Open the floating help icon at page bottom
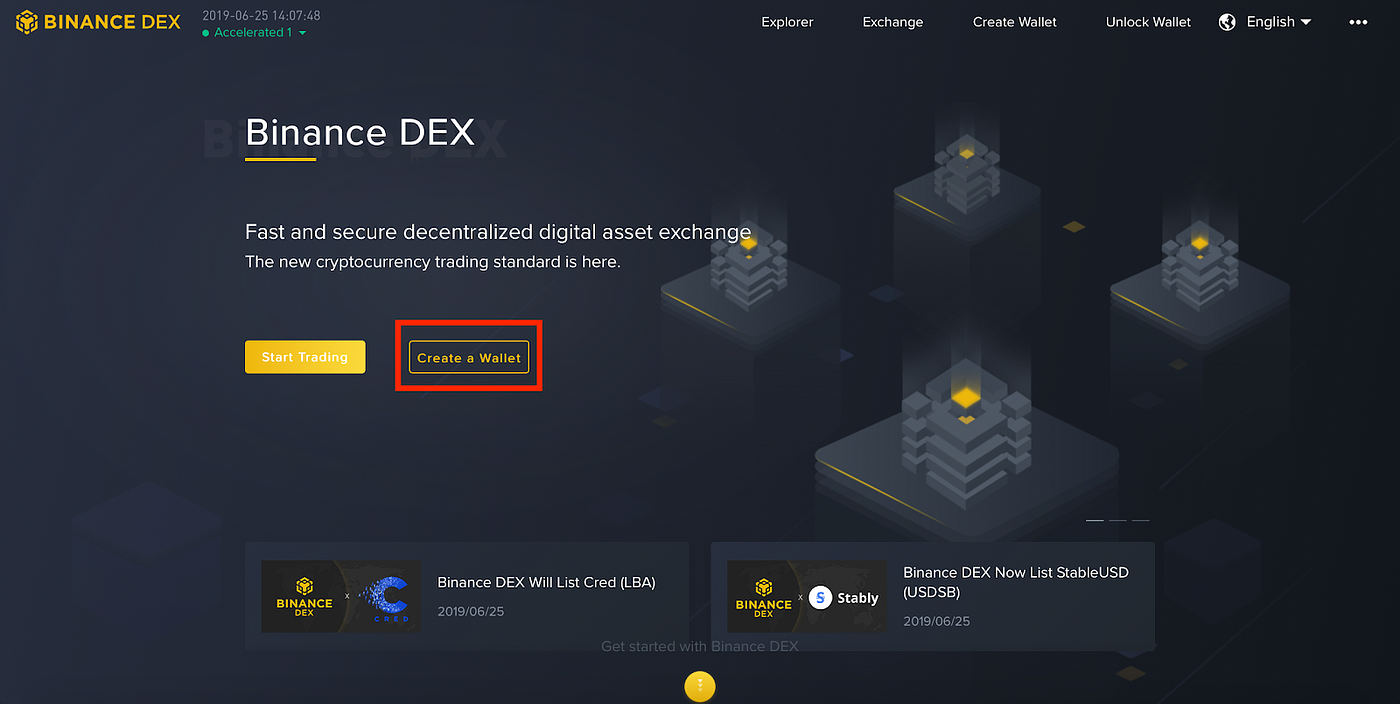 pos(700,687)
